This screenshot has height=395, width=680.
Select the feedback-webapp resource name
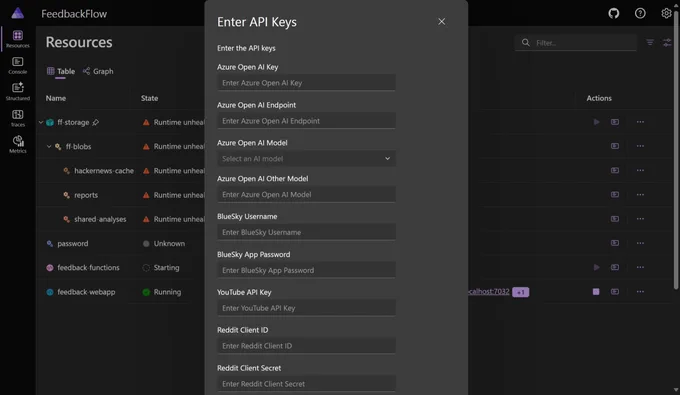(86, 292)
